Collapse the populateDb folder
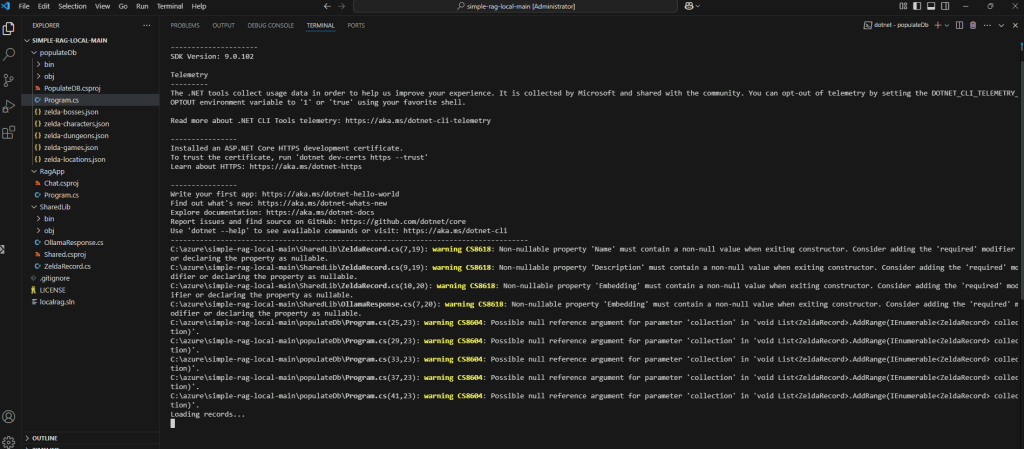The image size is (1024, 449). [x=89, y=52]
